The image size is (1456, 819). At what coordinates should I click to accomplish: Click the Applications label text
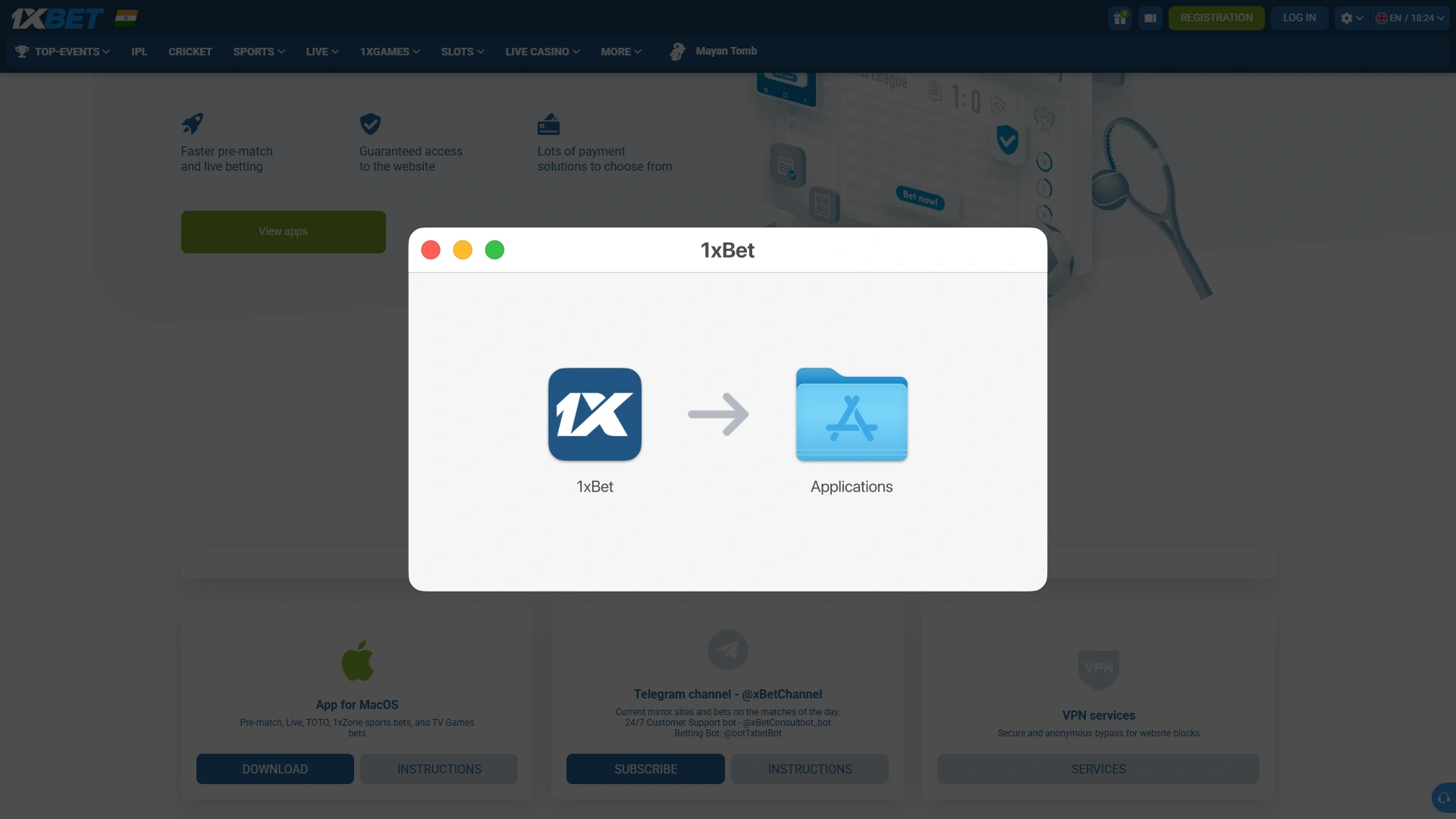tap(852, 487)
